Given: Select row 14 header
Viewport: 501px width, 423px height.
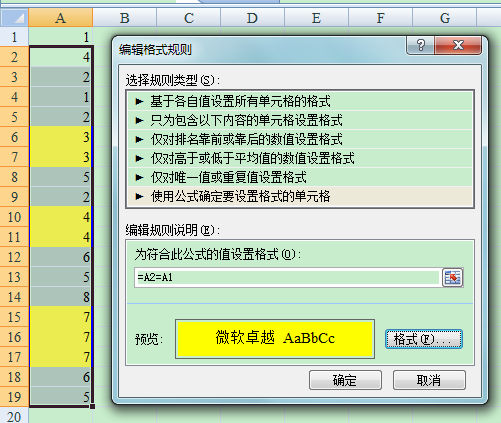Looking at the screenshot, I should pos(14,297).
